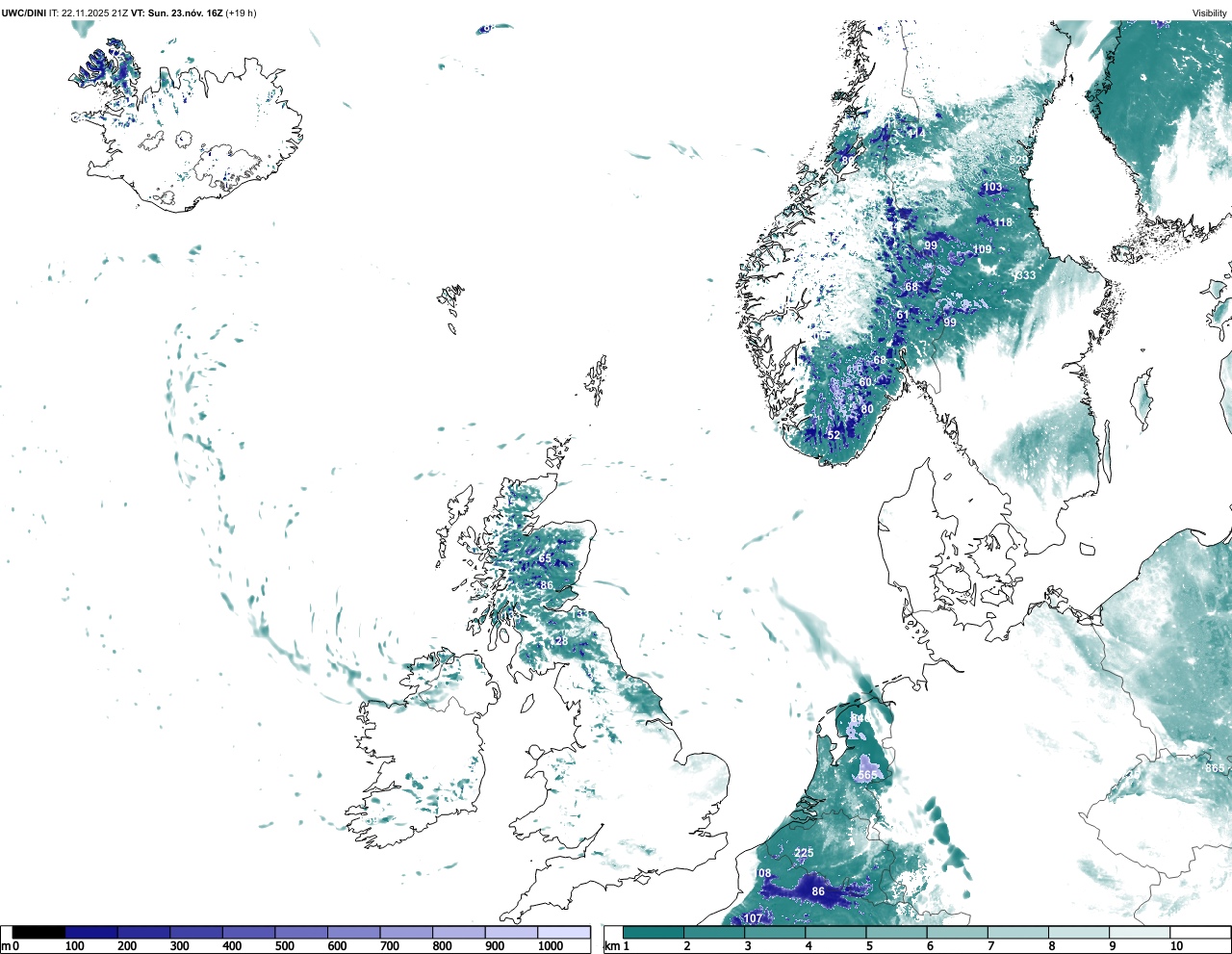Click the '10' kilometre legend label
This screenshot has height=954, width=1232.
1176,946
